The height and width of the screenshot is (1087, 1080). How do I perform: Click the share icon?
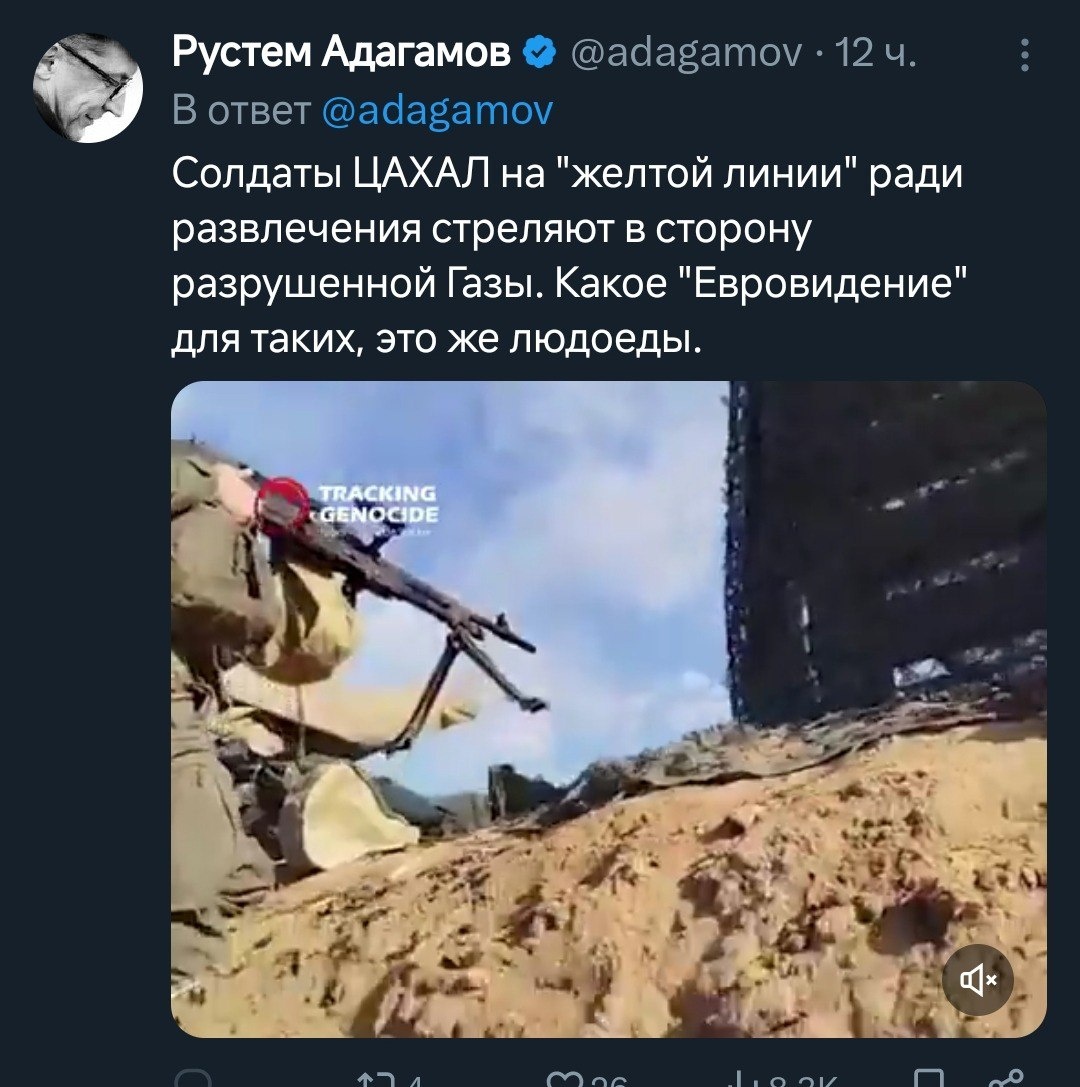(1007, 1079)
